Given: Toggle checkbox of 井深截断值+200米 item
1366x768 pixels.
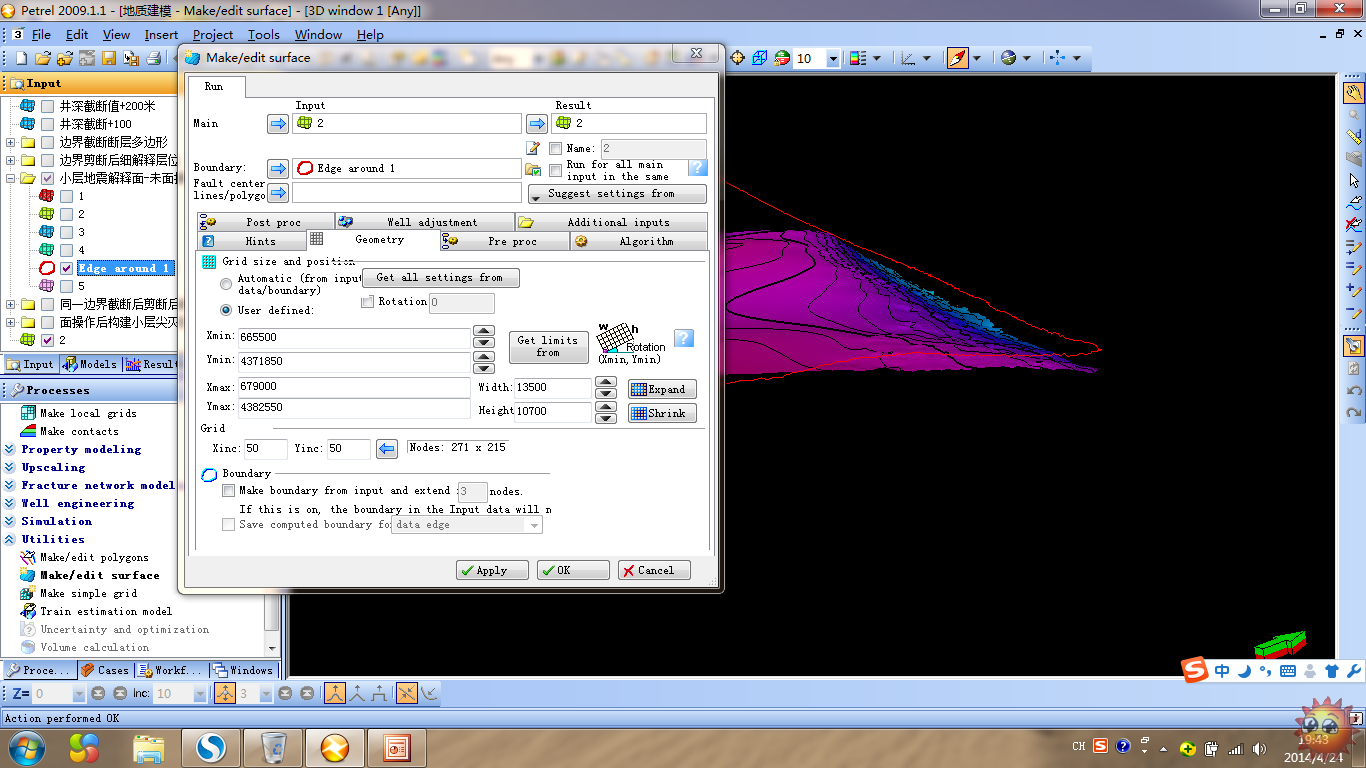Looking at the screenshot, I should (x=47, y=106).
